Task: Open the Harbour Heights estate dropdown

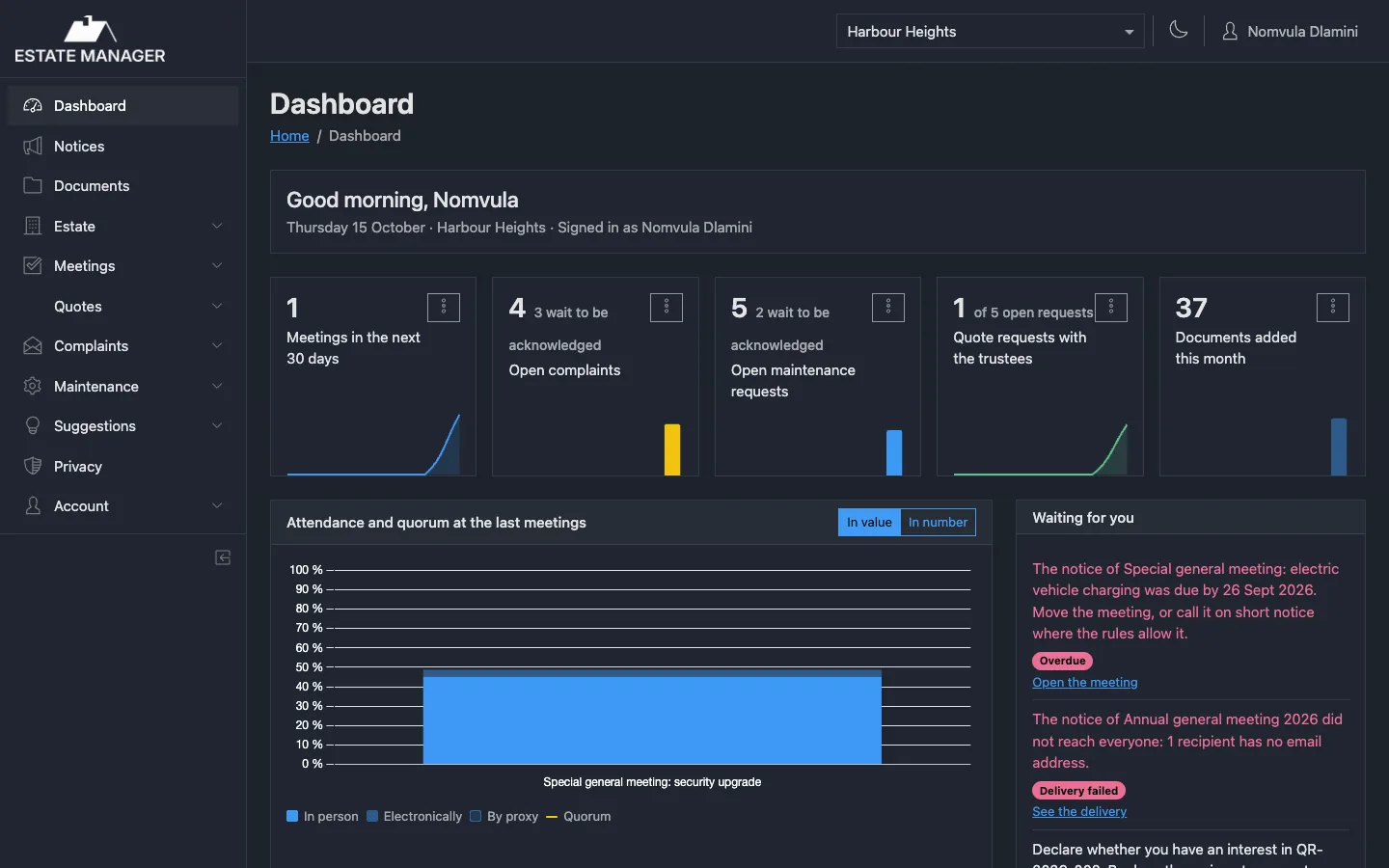Action: [x=990, y=31]
